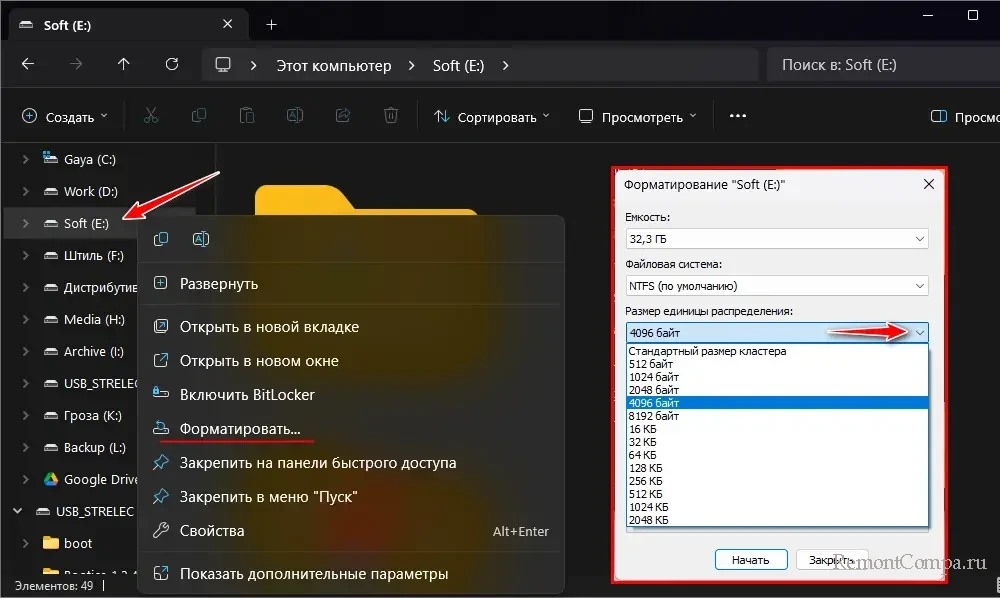Open the Создать dropdown
Image resolution: width=1000 pixels, height=598 pixels.
[x=64, y=117]
